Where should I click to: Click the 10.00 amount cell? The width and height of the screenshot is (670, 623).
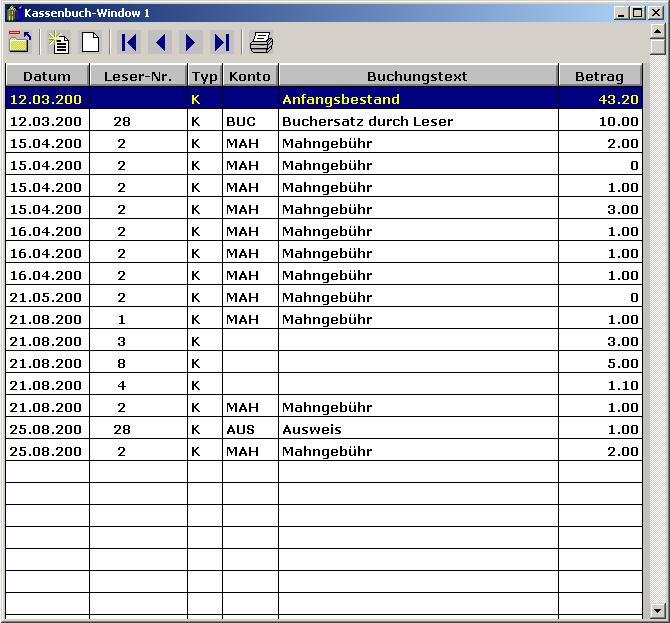(600, 121)
